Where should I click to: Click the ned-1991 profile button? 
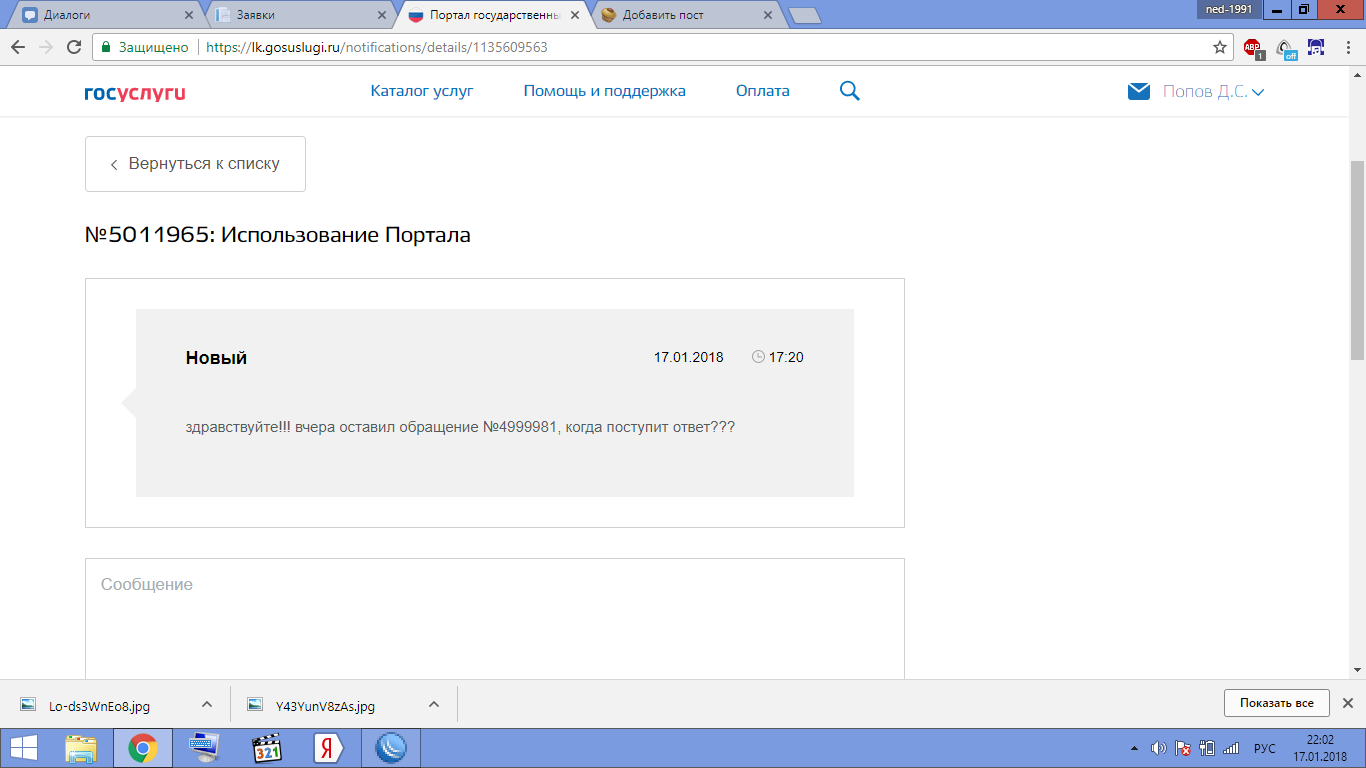click(1228, 9)
